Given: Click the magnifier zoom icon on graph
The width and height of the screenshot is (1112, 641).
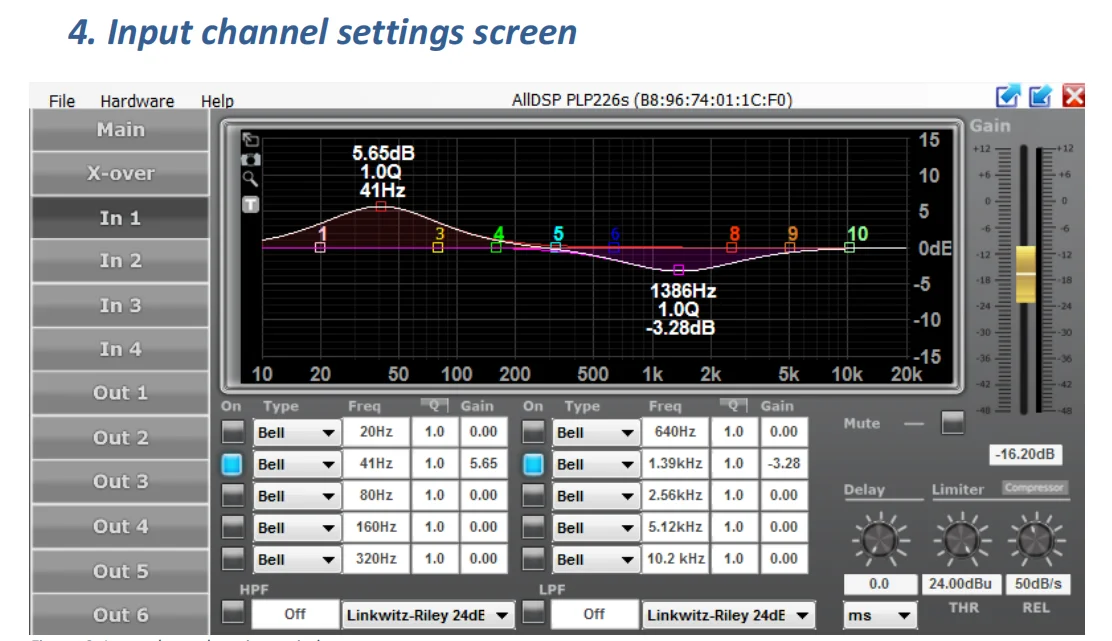Looking at the screenshot, I should [250, 179].
